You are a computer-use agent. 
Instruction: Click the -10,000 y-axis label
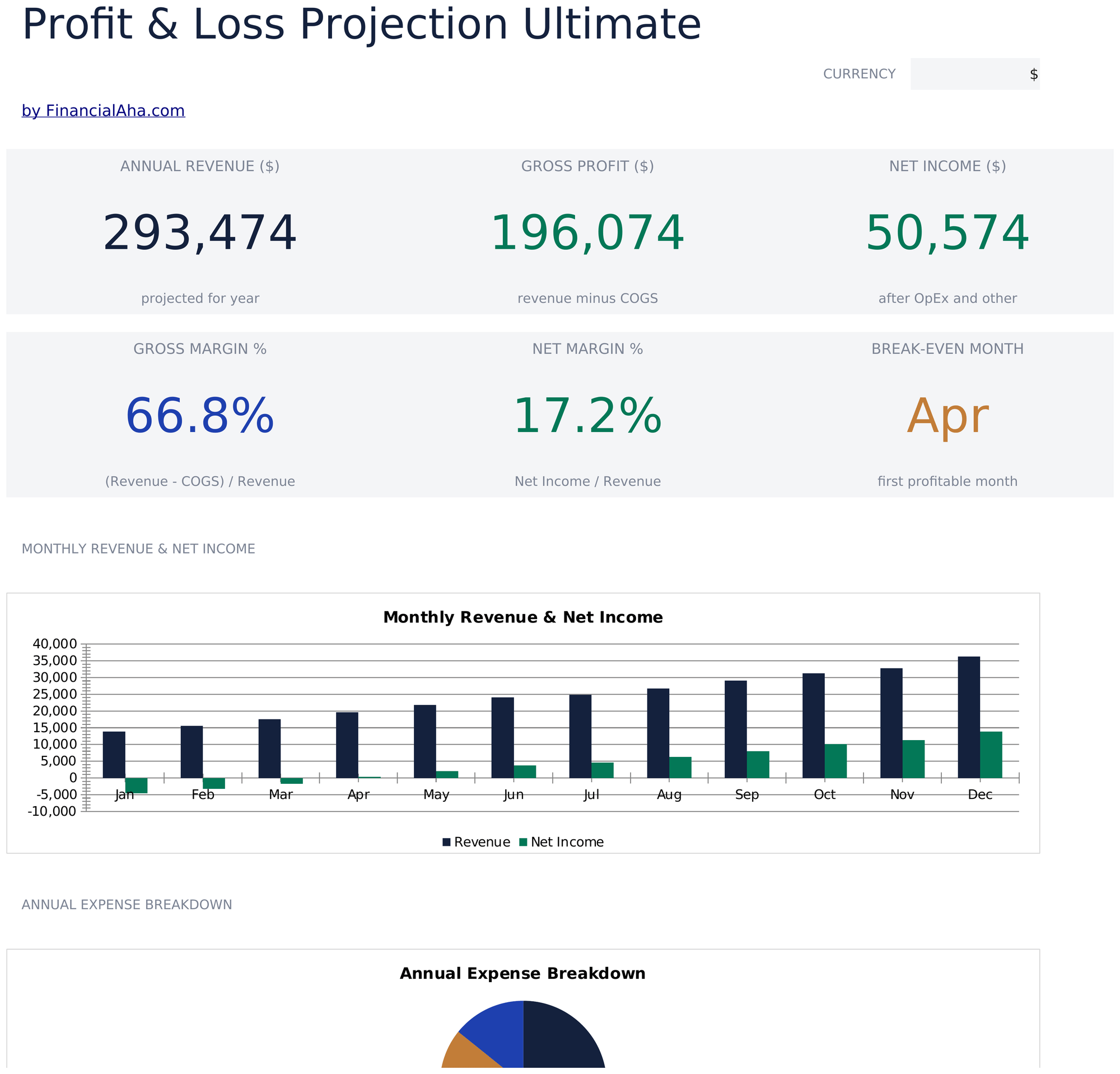(52, 812)
